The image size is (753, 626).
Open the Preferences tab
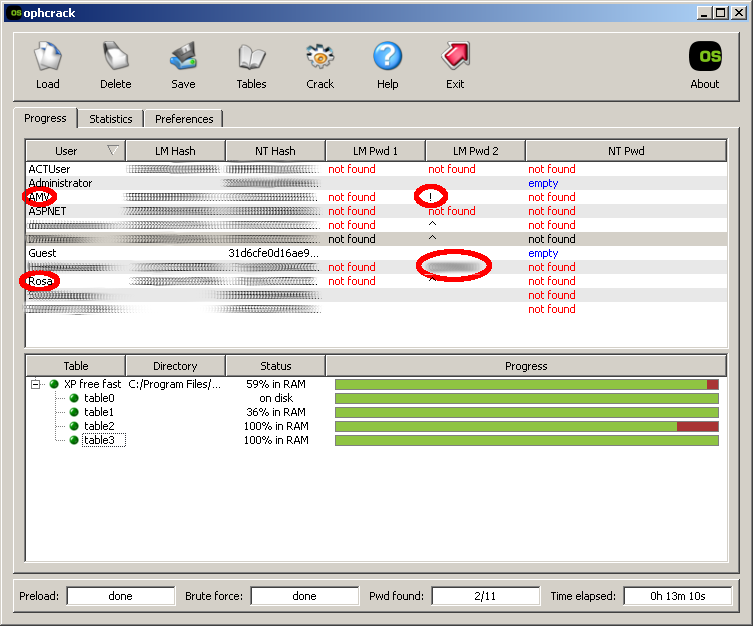coord(184,119)
